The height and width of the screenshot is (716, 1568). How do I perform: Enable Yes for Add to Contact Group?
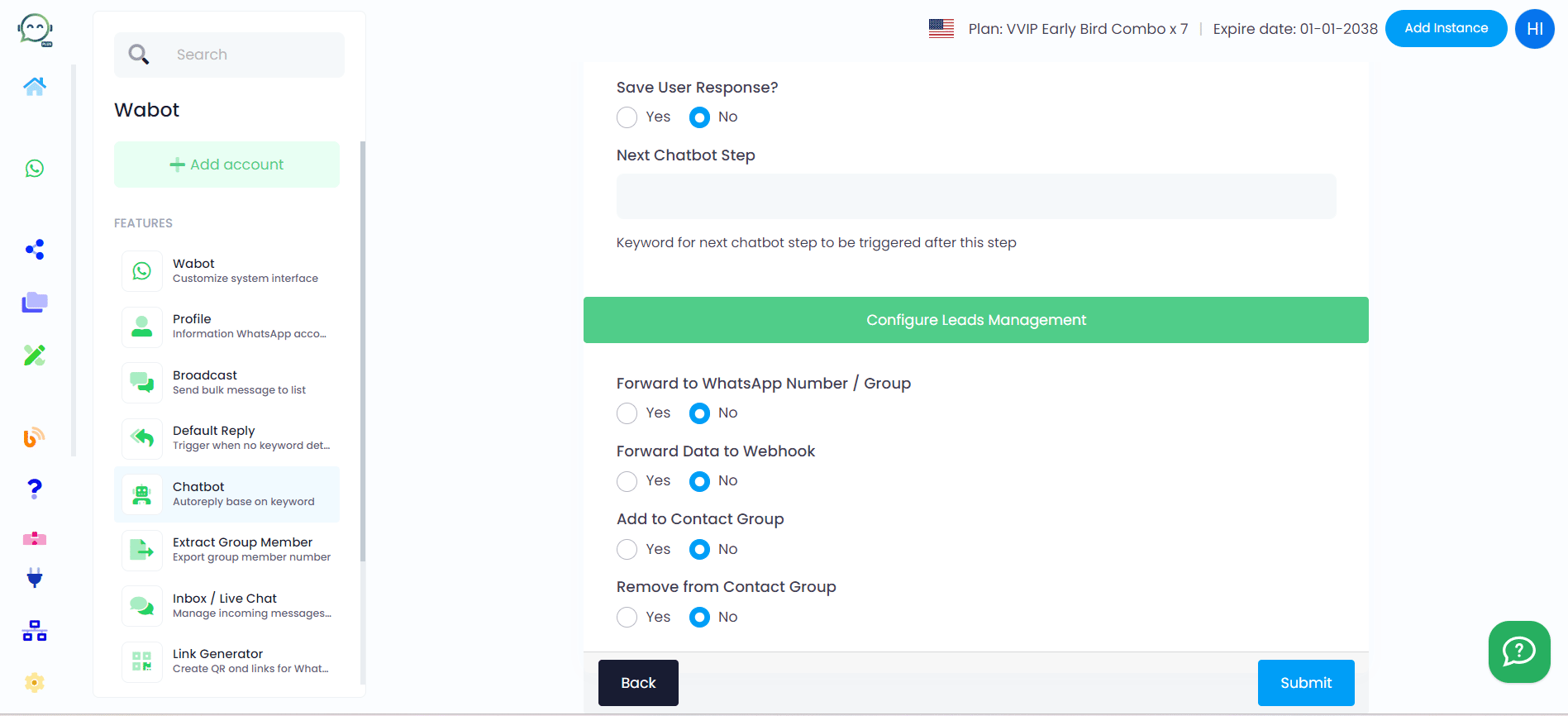[626, 549]
